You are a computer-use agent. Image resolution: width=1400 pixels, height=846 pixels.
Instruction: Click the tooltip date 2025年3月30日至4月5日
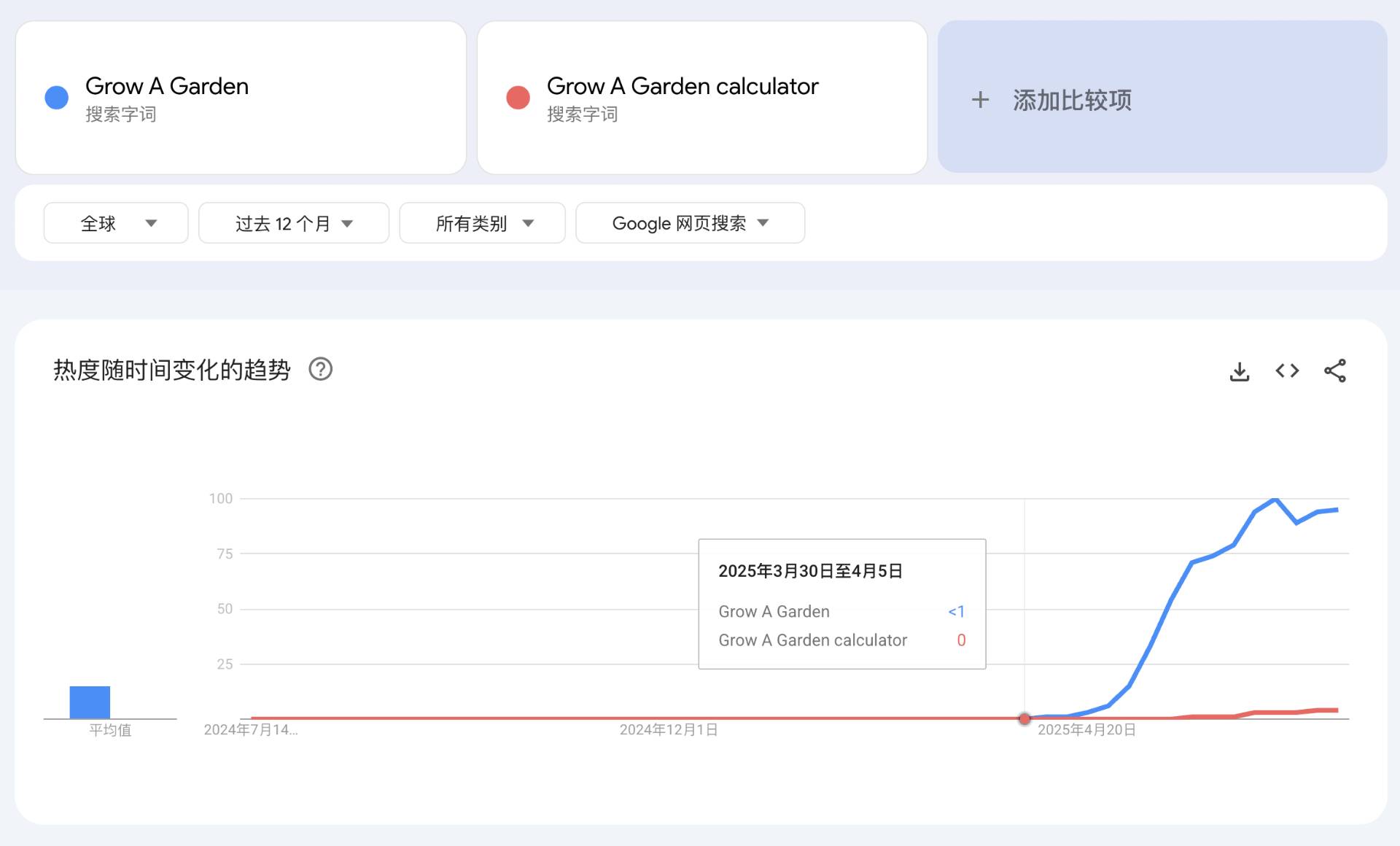[x=810, y=571]
